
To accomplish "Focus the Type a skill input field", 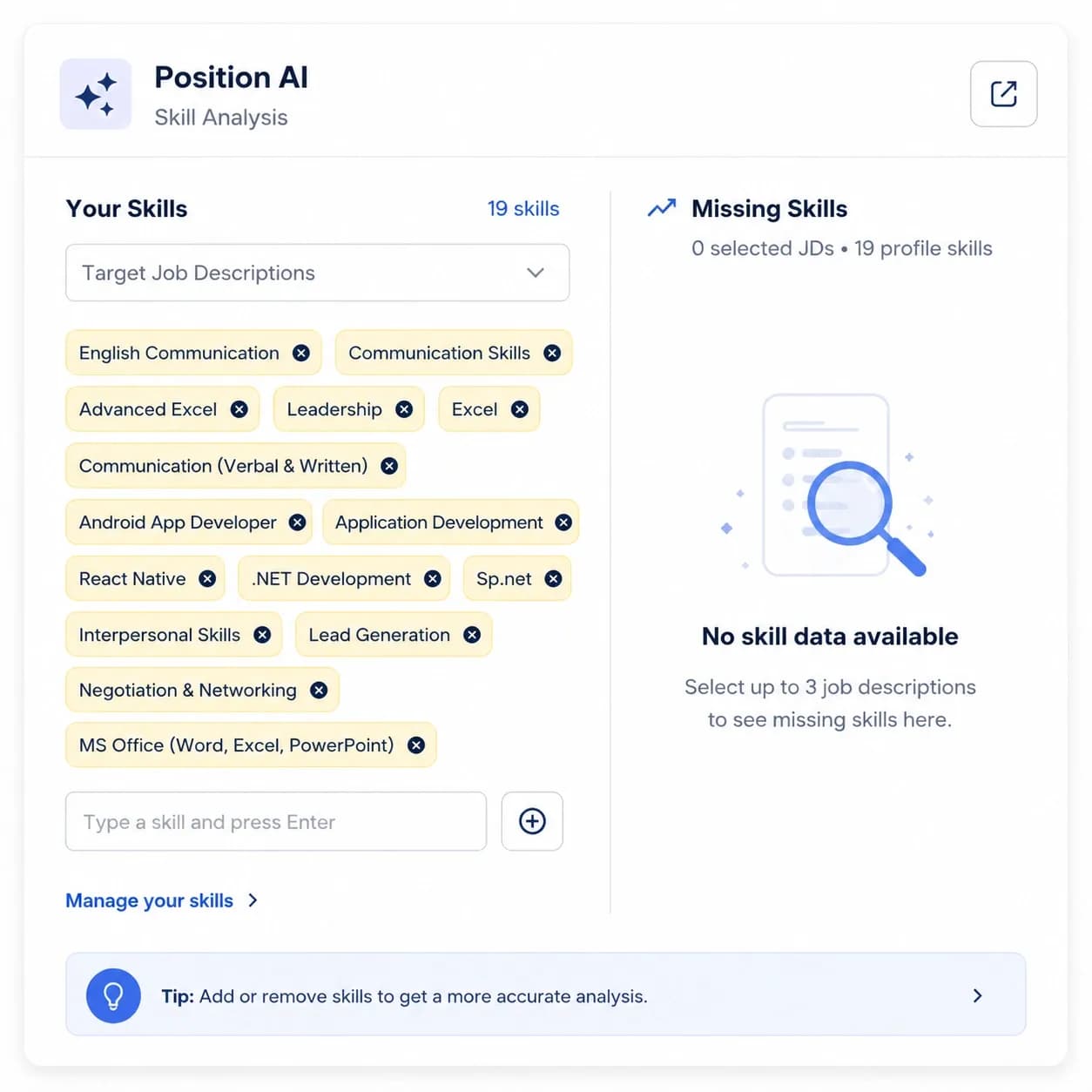I will coord(276,821).
